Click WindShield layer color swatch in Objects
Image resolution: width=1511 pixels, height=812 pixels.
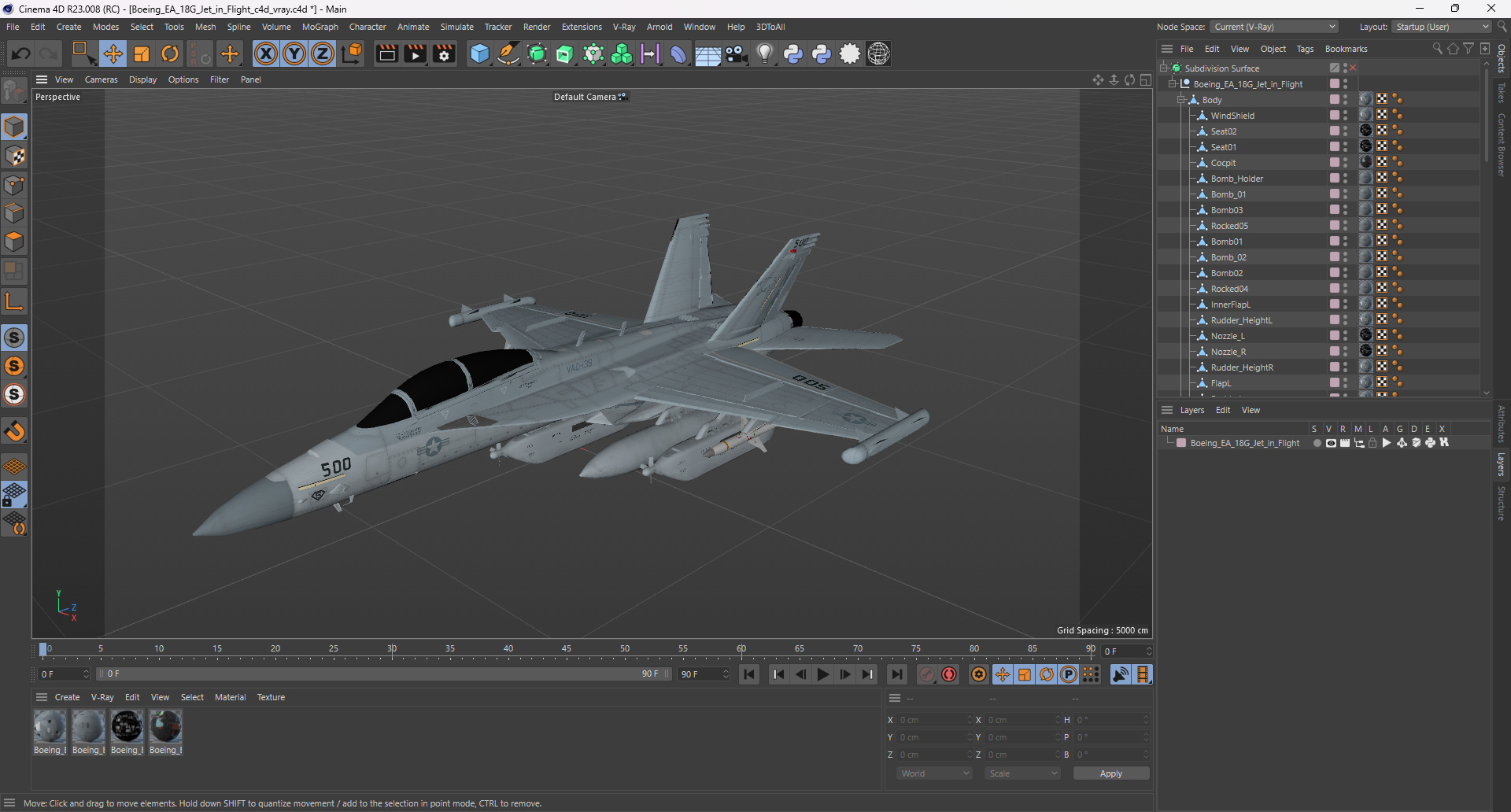pyautogui.click(x=1335, y=115)
